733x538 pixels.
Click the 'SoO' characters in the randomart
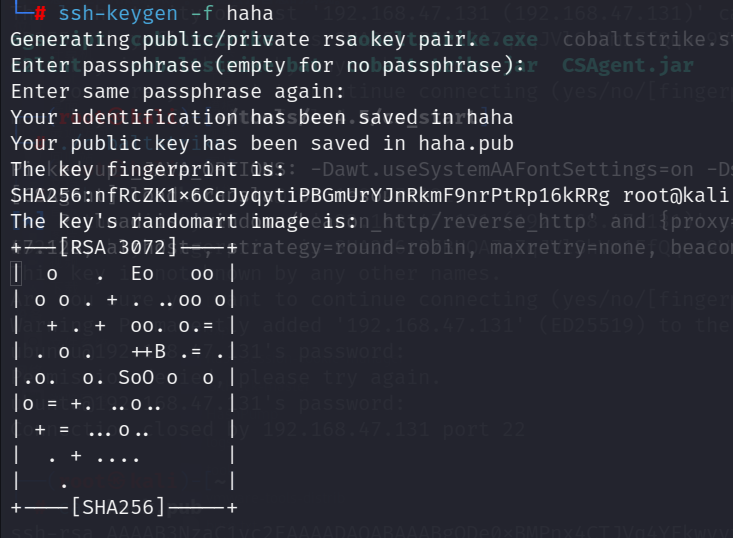pos(136,378)
